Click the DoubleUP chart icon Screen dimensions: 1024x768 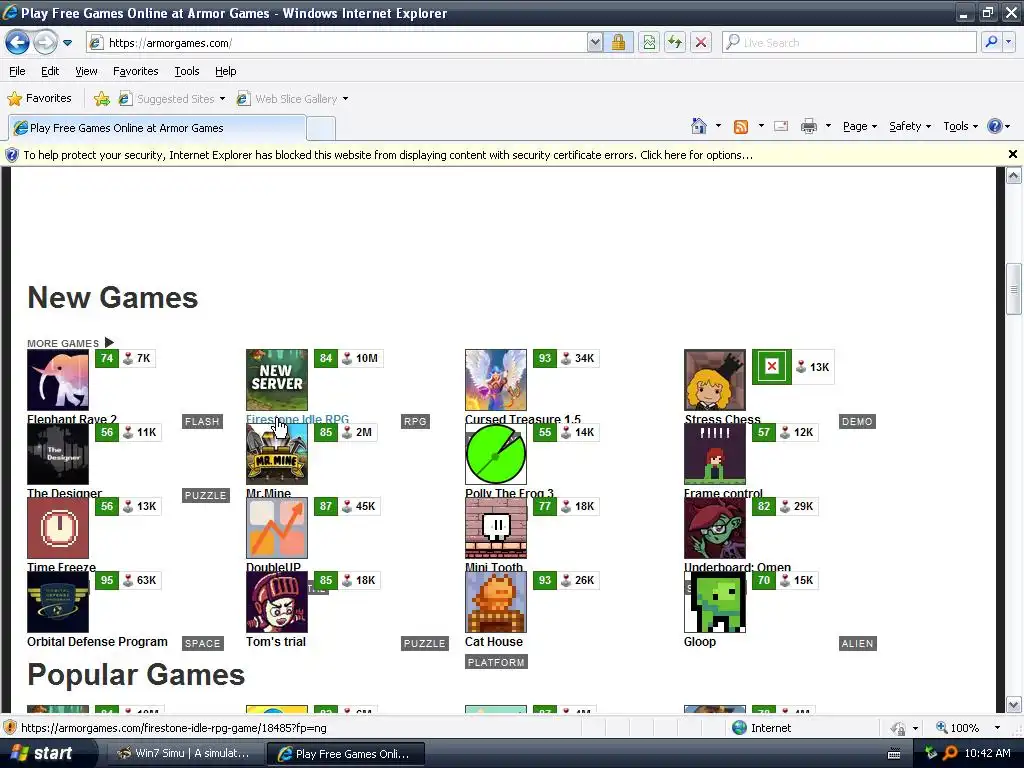coord(277,528)
